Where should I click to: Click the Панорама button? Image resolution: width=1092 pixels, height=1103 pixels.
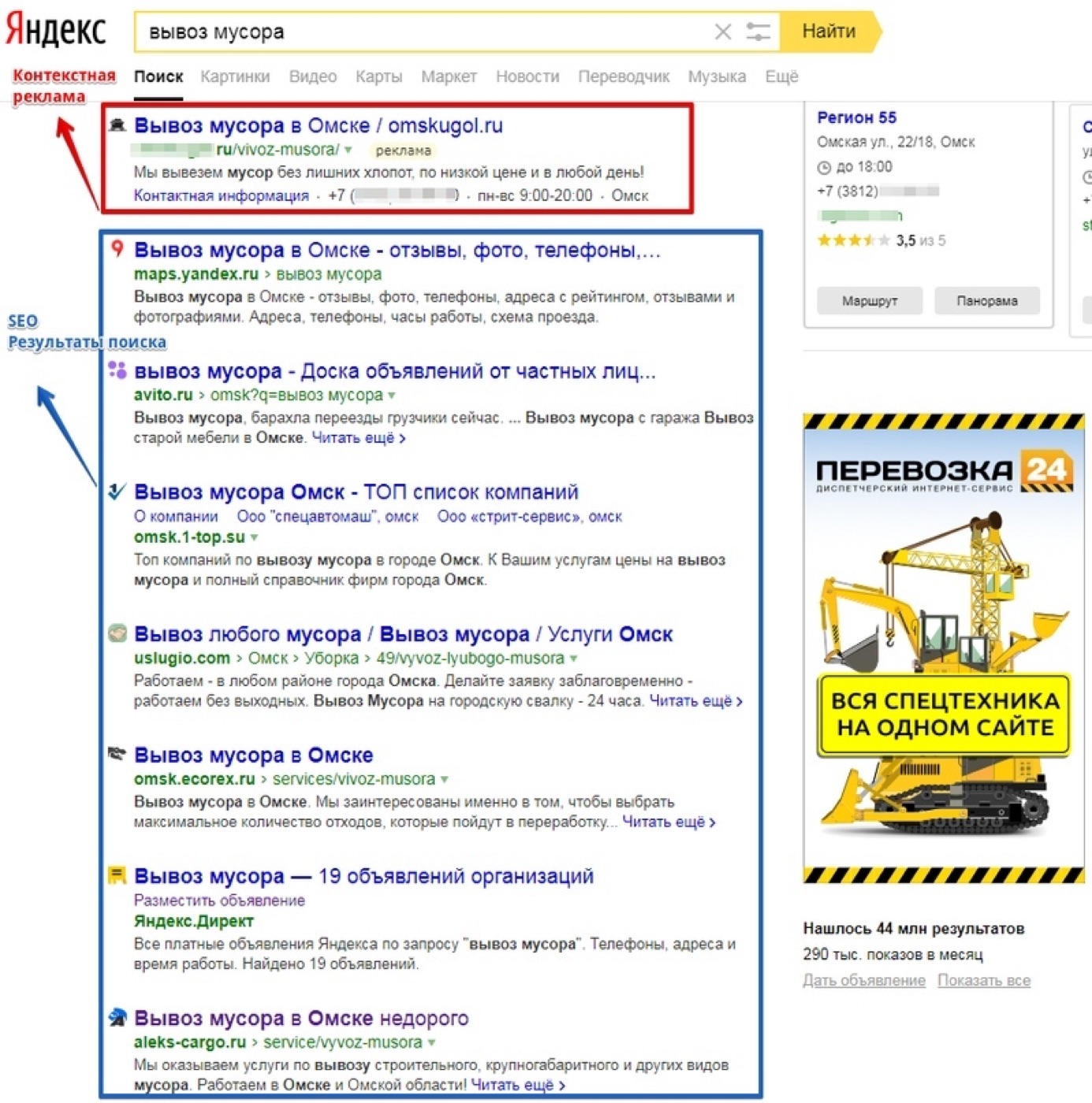[x=987, y=301]
